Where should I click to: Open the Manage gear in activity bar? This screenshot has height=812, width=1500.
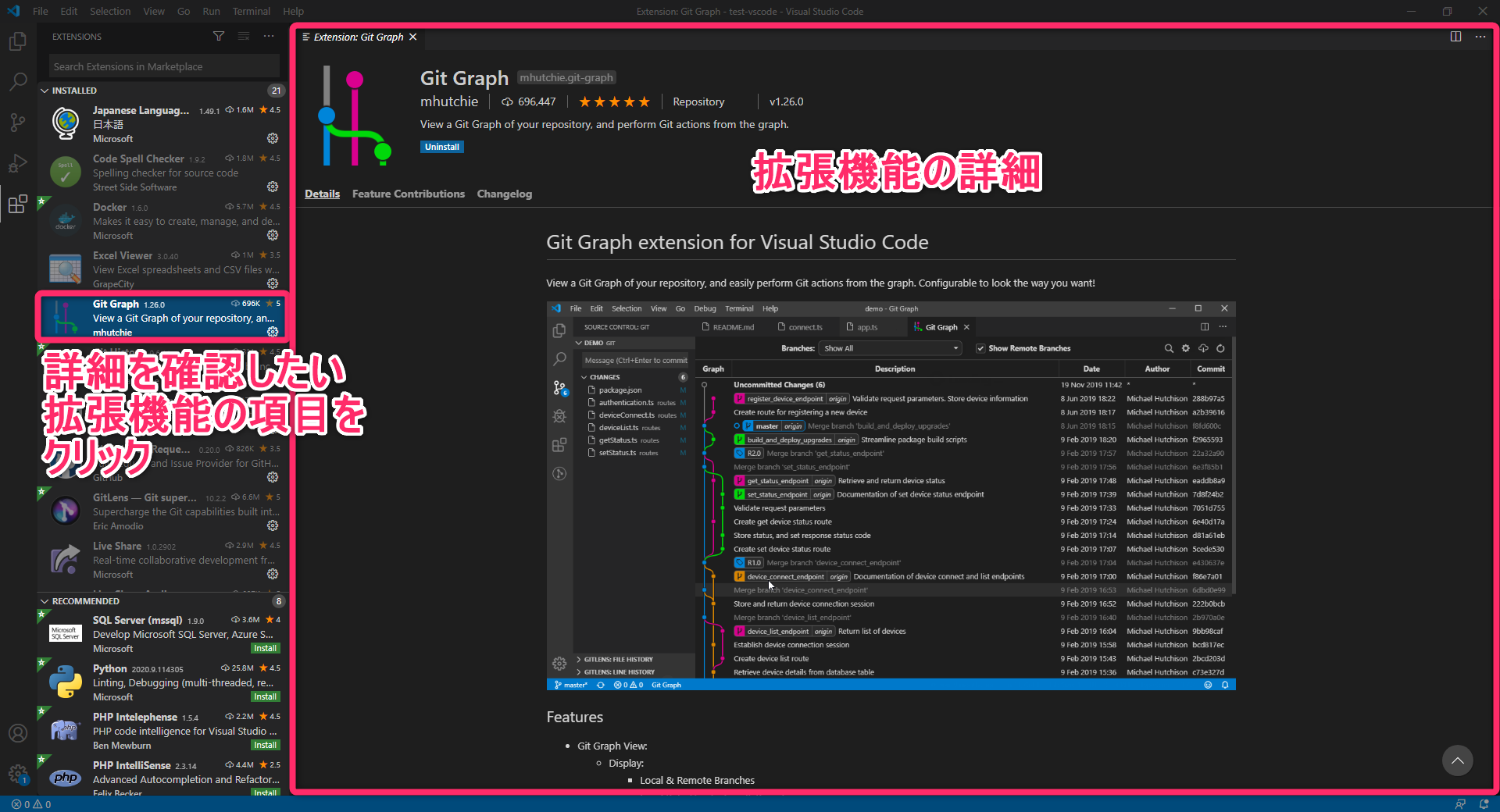click(x=18, y=774)
